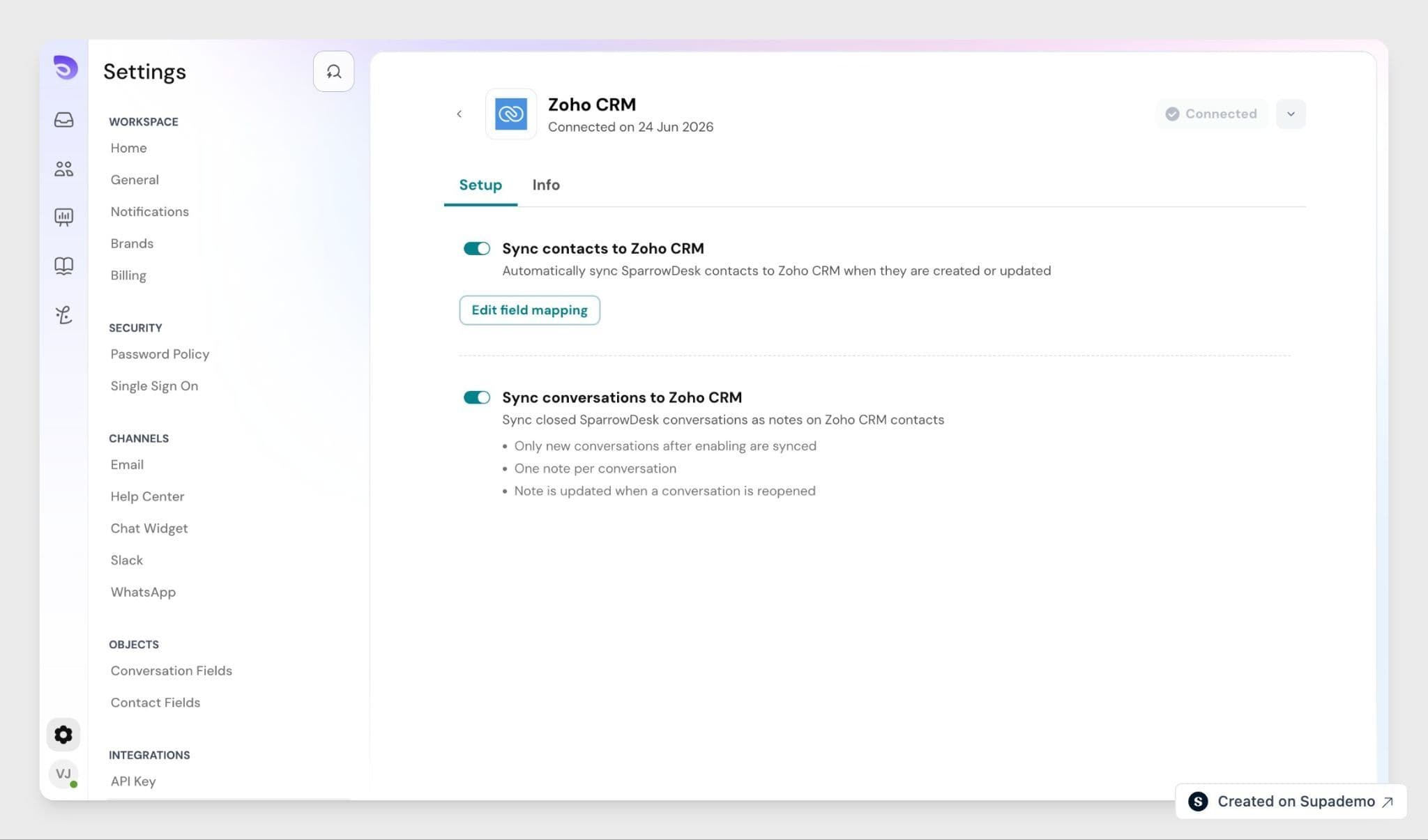Switch to the Info tab
1428x840 pixels.
pyautogui.click(x=546, y=185)
